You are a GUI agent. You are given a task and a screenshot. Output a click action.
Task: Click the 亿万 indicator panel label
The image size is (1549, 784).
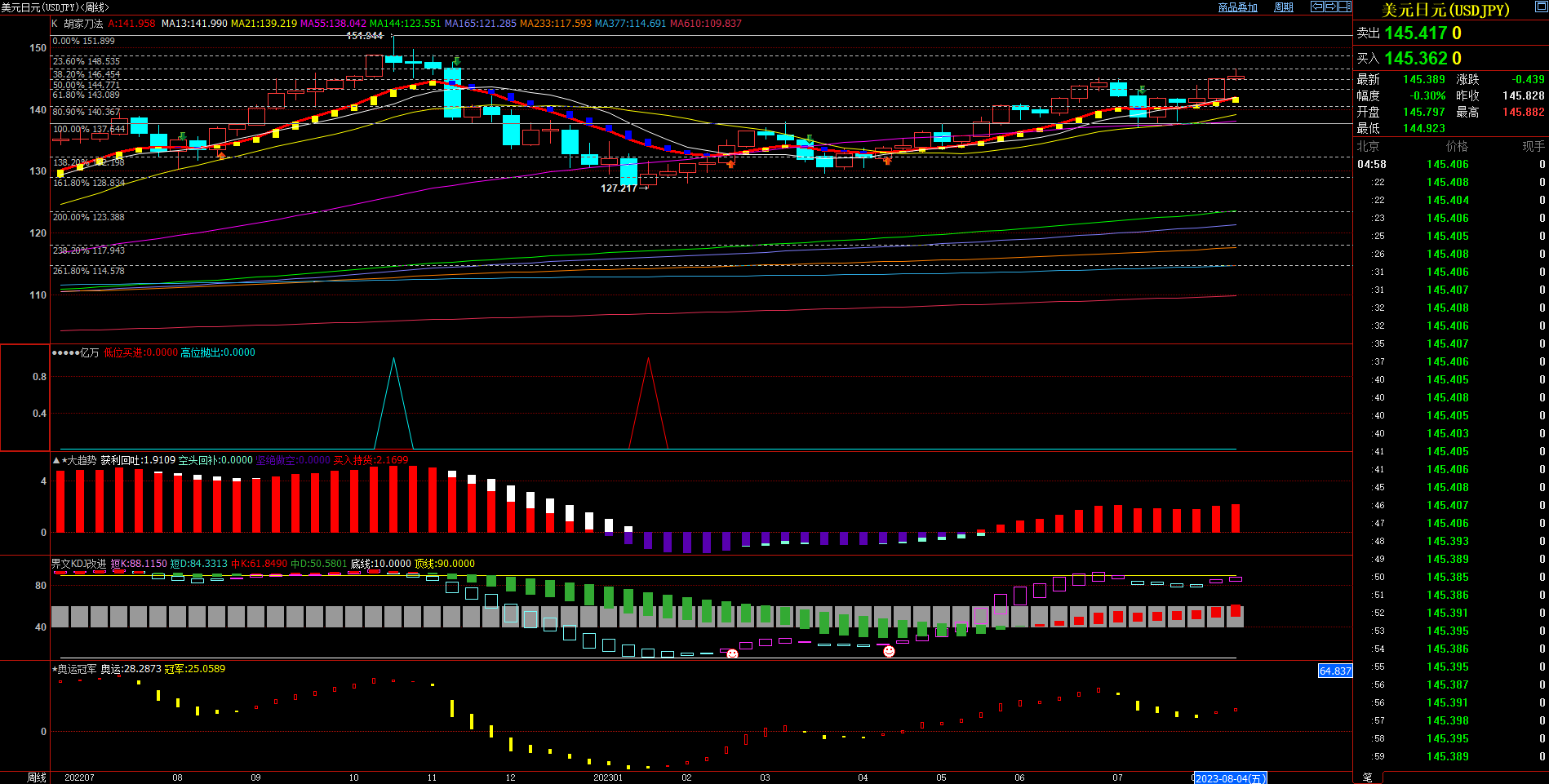point(89,352)
